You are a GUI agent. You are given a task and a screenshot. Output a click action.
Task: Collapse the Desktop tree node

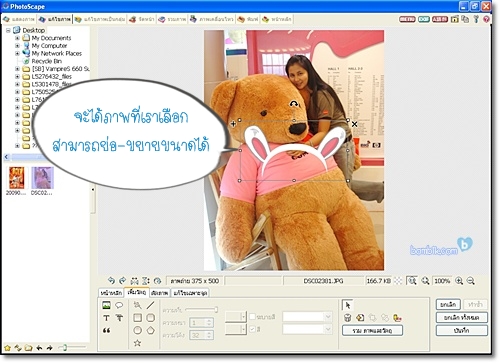pyautogui.click(x=8, y=30)
